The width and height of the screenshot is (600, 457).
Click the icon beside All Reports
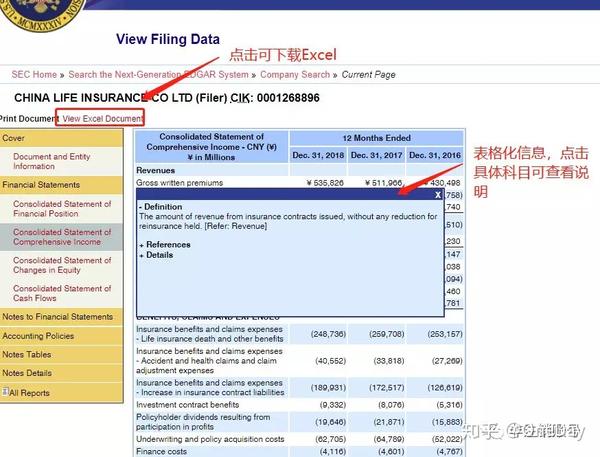point(5,391)
